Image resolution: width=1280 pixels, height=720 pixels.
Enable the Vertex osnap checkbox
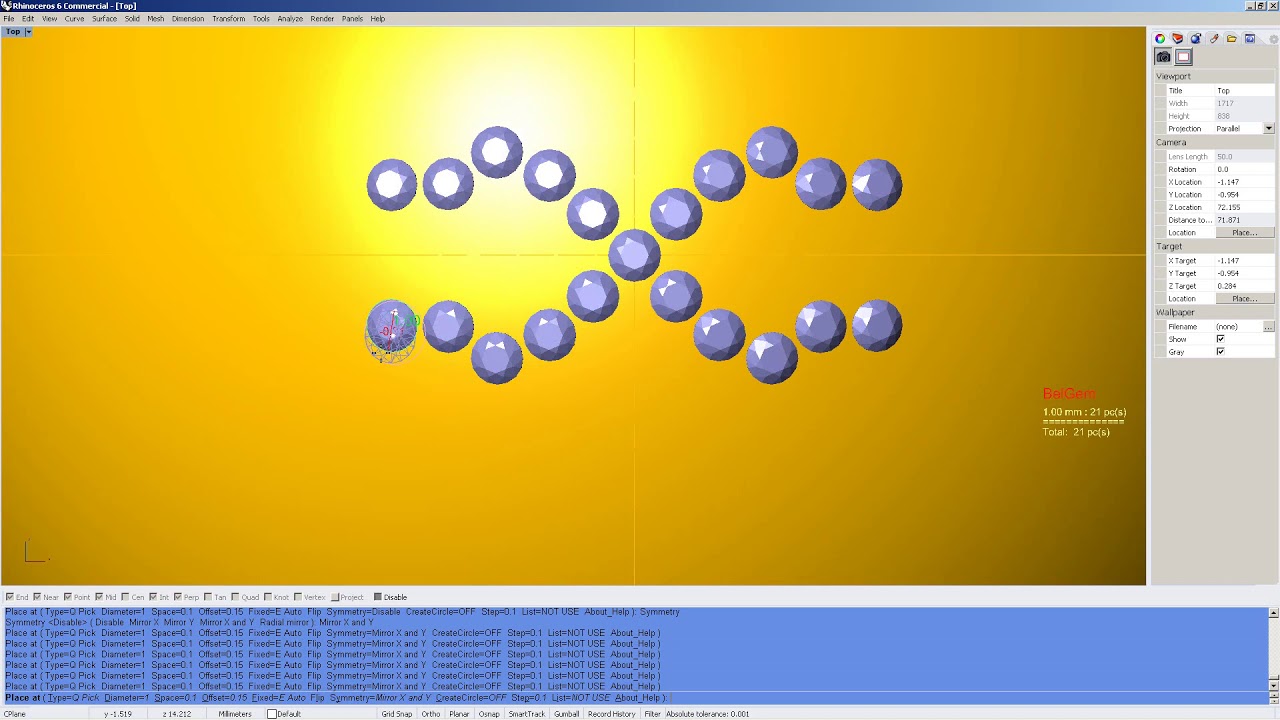(298, 597)
